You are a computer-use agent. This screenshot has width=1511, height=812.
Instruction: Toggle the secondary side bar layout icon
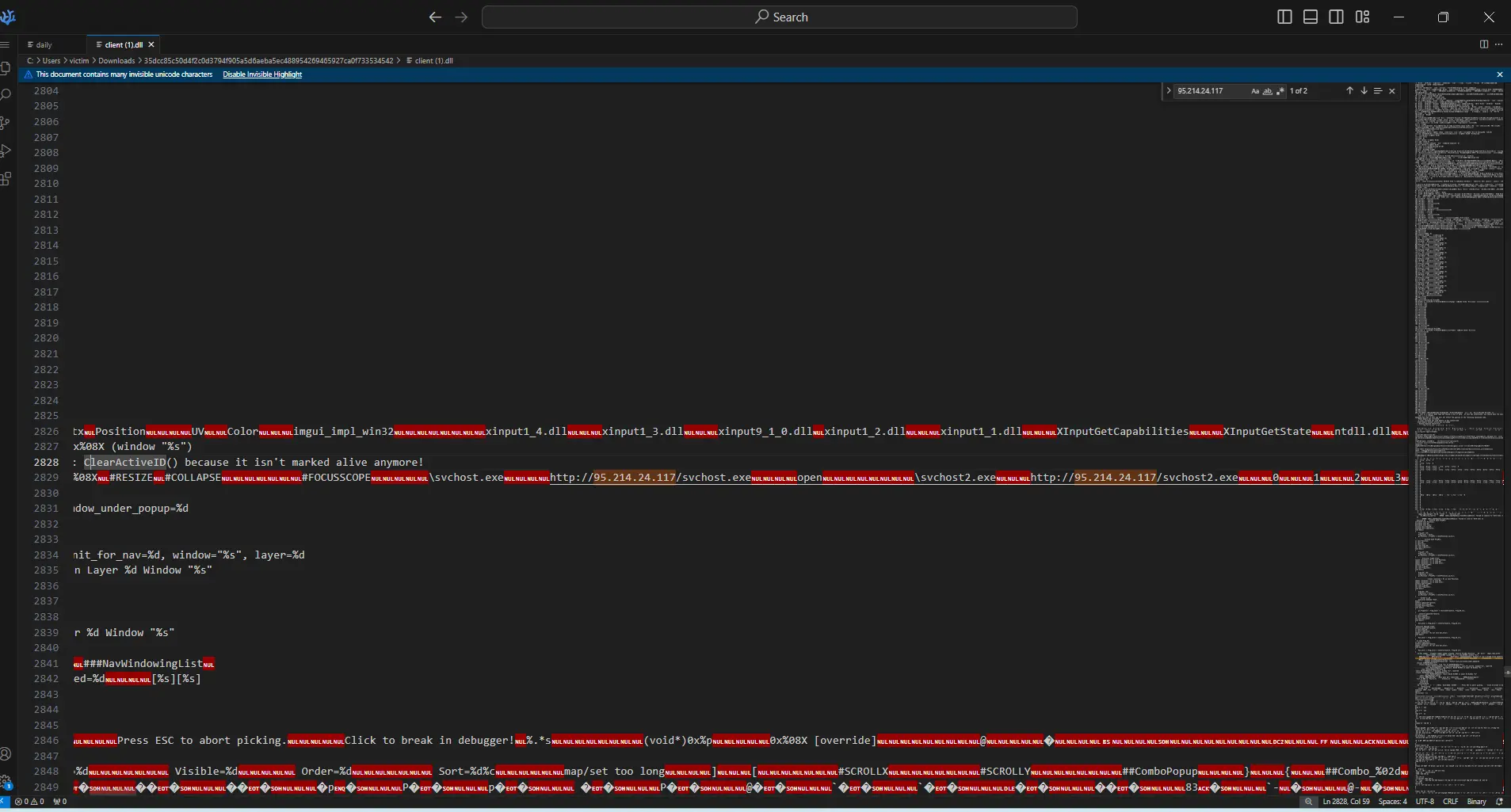point(1336,17)
